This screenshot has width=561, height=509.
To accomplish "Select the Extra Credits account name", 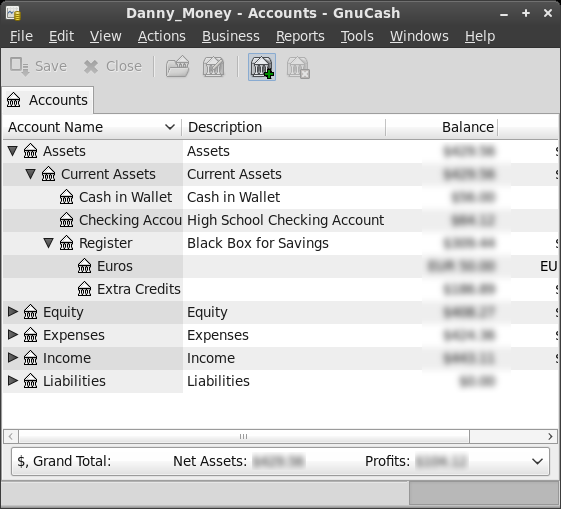I will (139, 289).
